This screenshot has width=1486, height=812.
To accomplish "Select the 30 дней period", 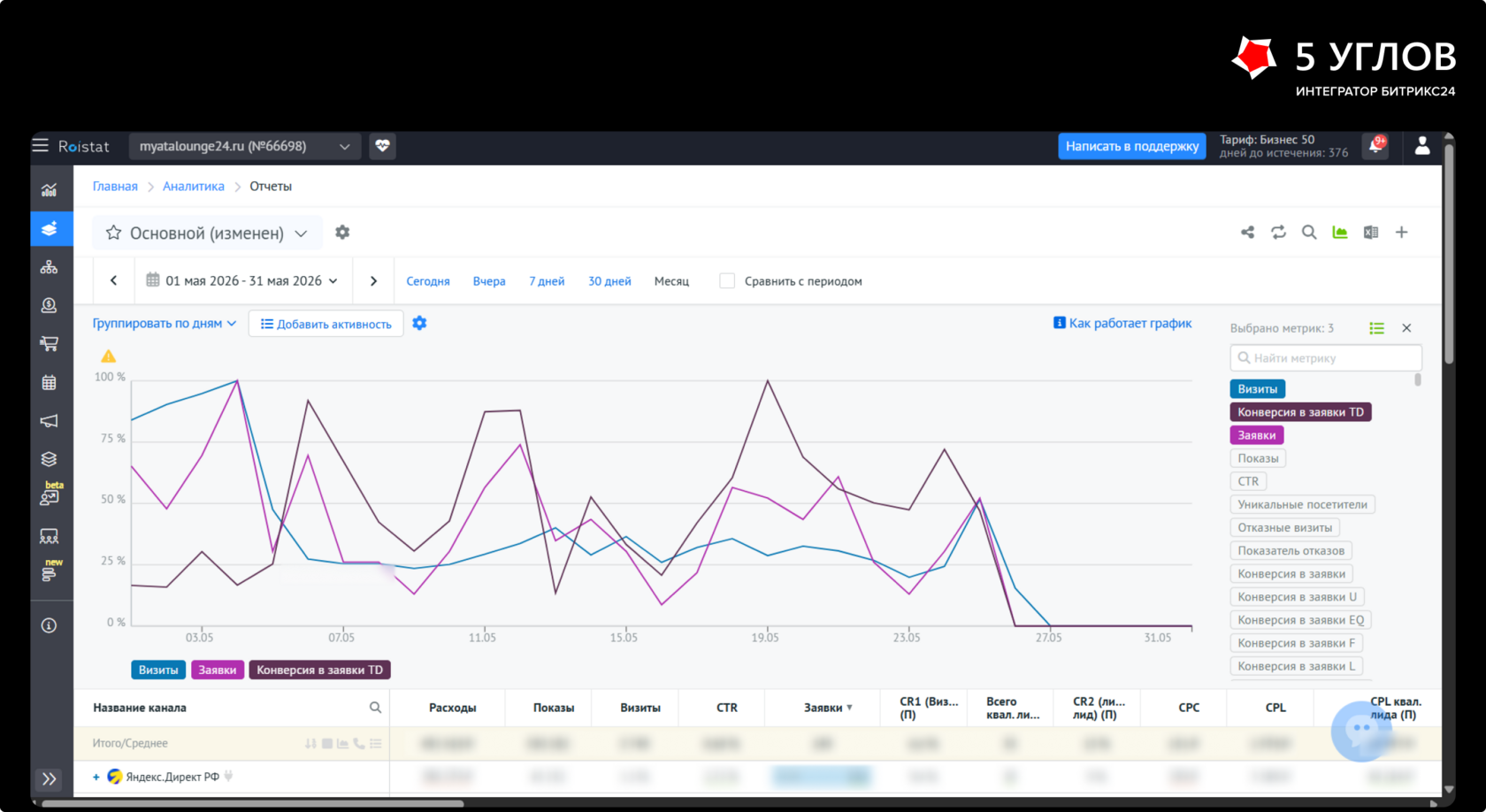I will point(609,281).
